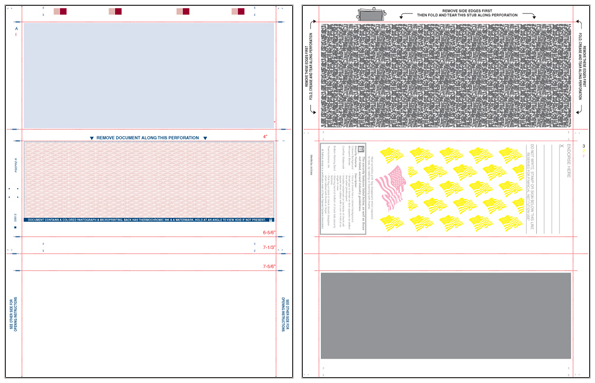Click the left triangle before REMOVE DOCUMENT text
The image size is (595, 383).
[91, 138]
